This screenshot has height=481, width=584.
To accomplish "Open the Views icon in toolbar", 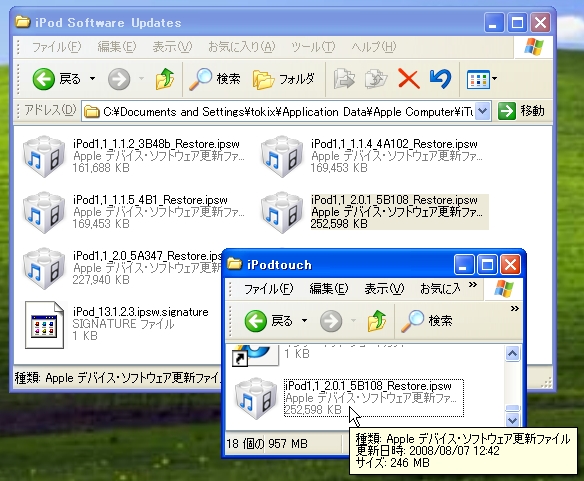I will 478,79.
